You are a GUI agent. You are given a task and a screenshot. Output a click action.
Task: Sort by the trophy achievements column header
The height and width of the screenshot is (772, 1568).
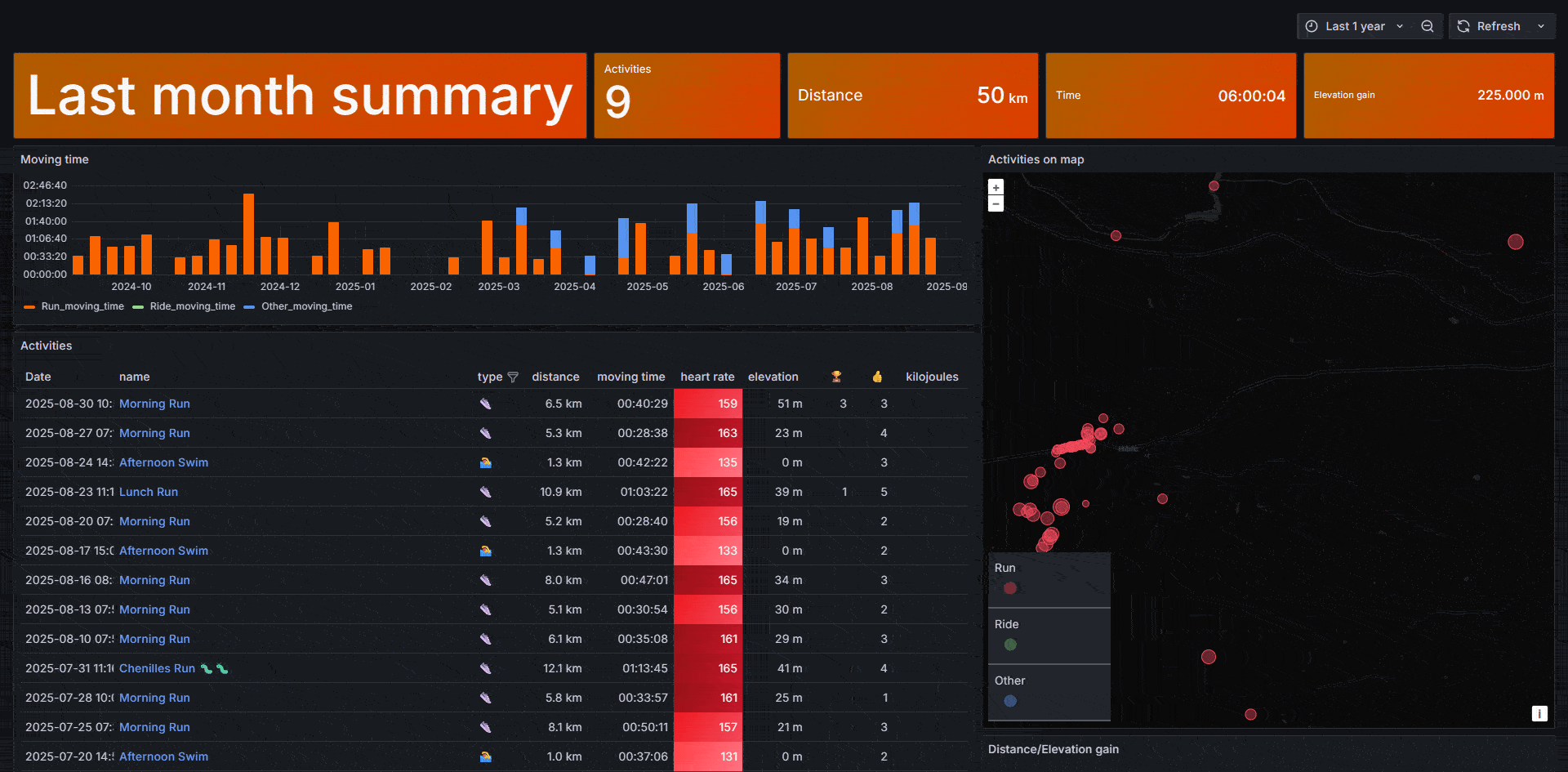836,377
